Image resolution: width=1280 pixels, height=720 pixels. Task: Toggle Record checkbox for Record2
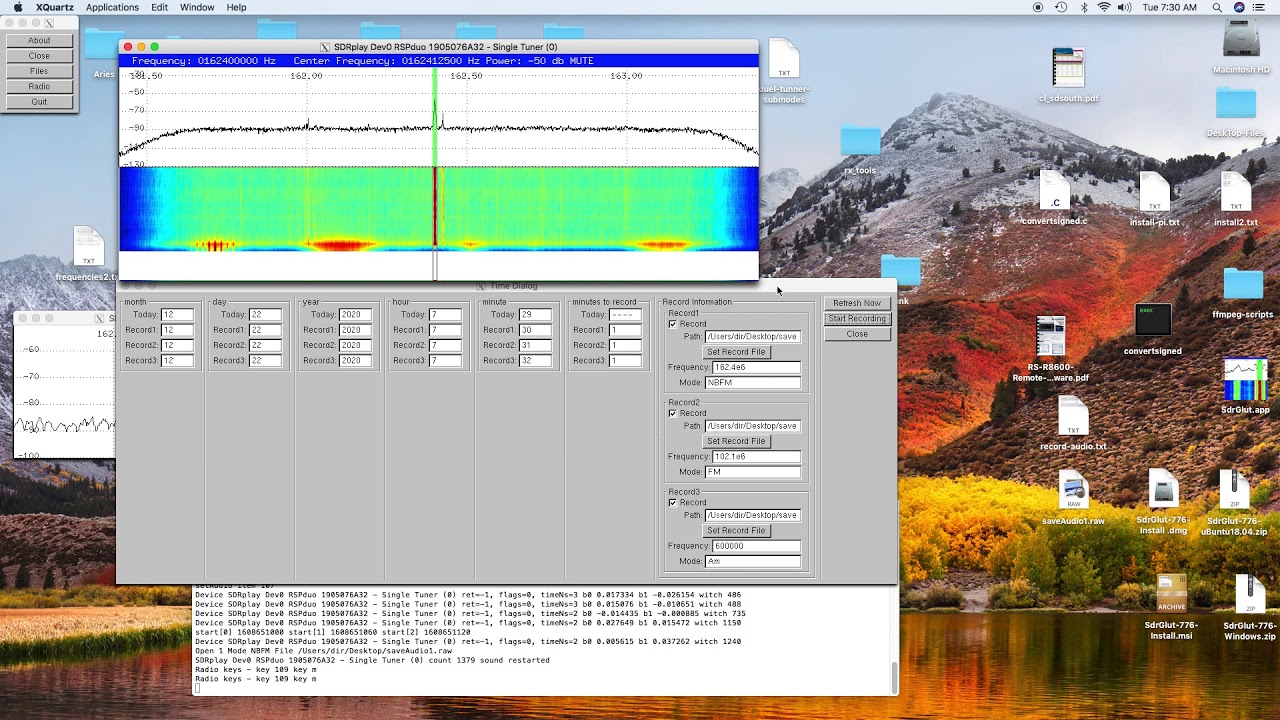point(672,413)
